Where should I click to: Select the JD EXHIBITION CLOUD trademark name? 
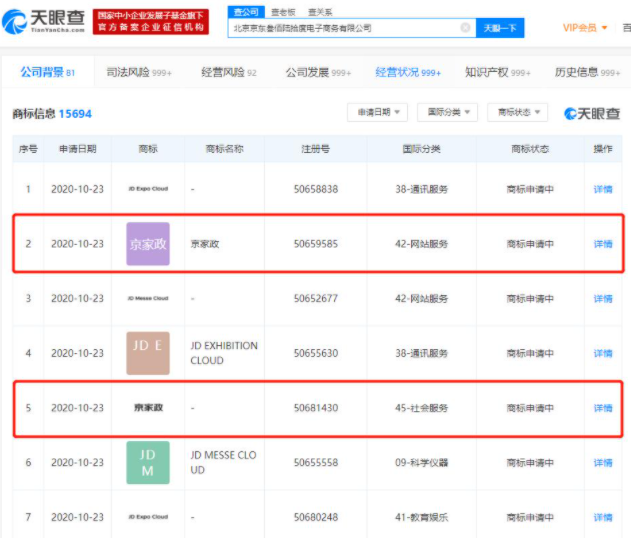224,353
